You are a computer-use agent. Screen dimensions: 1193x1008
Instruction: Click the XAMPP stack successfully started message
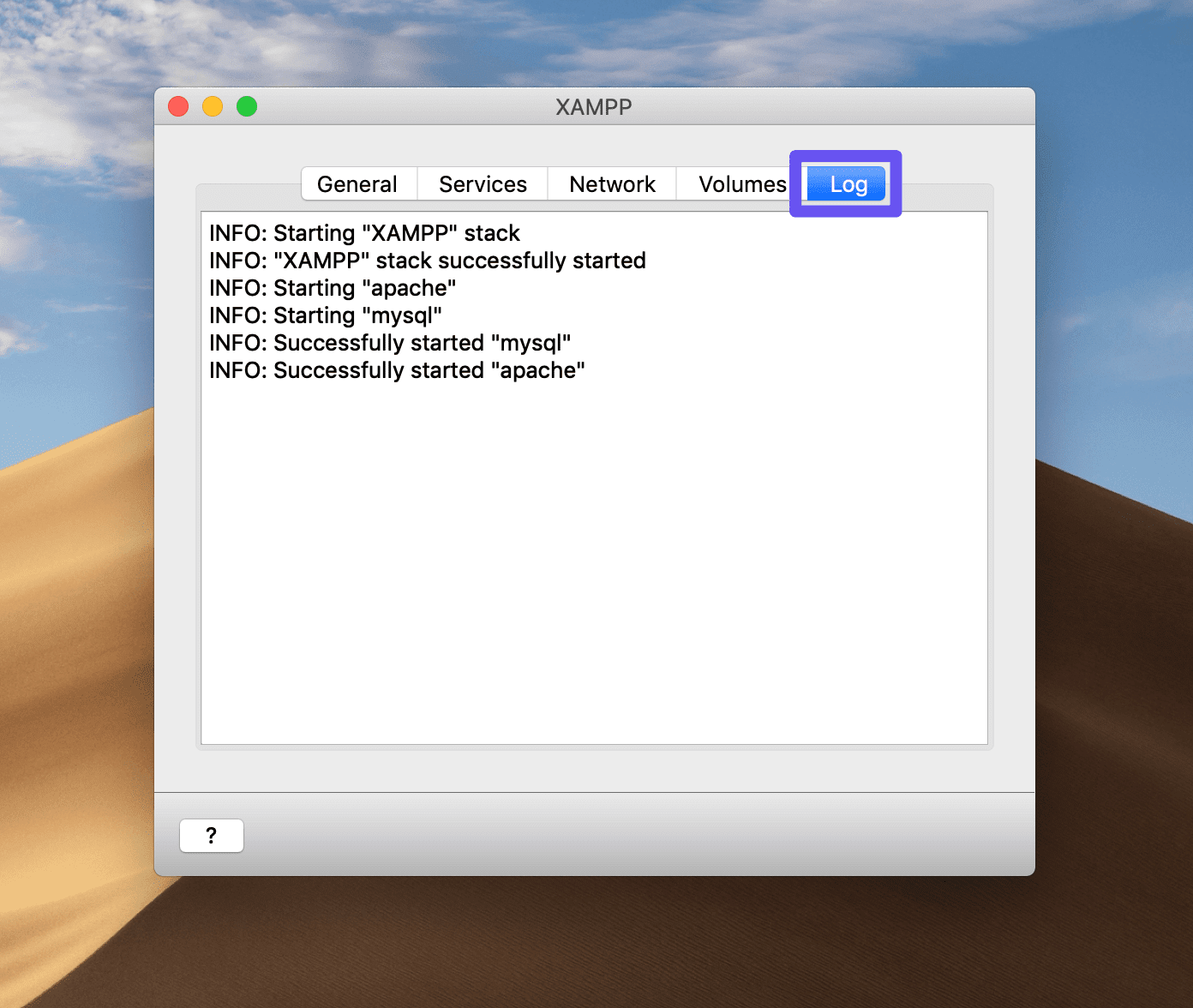[427, 260]
